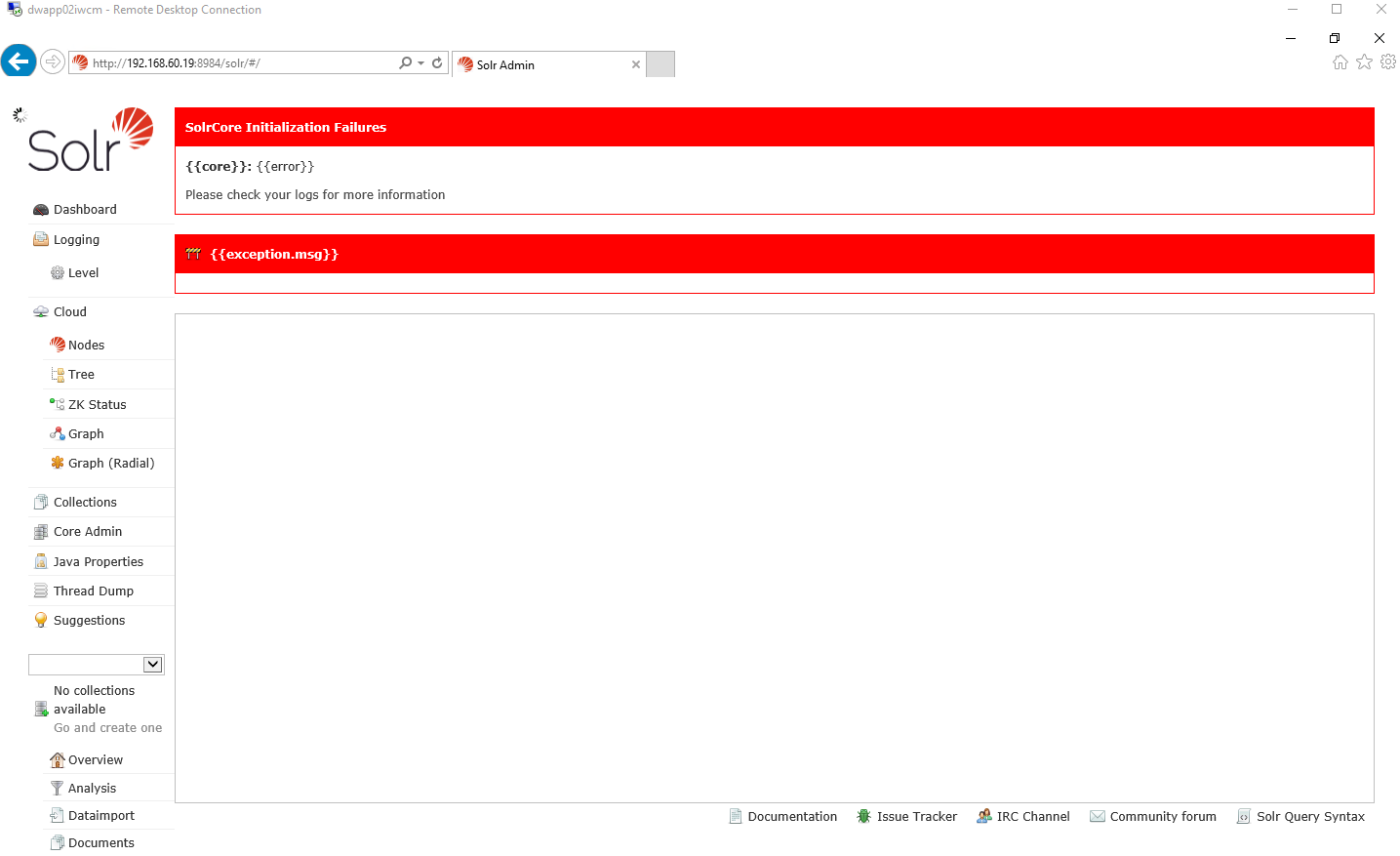Click the Core Admin server icon

point(41,532)
